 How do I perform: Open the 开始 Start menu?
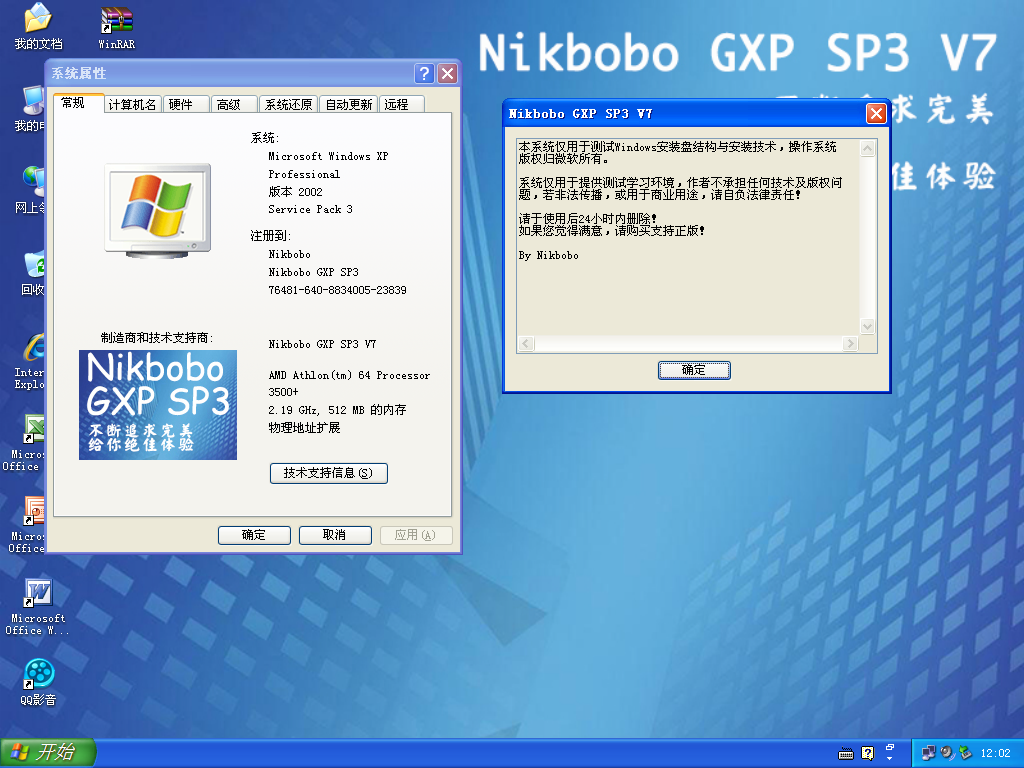pos(48,753)
